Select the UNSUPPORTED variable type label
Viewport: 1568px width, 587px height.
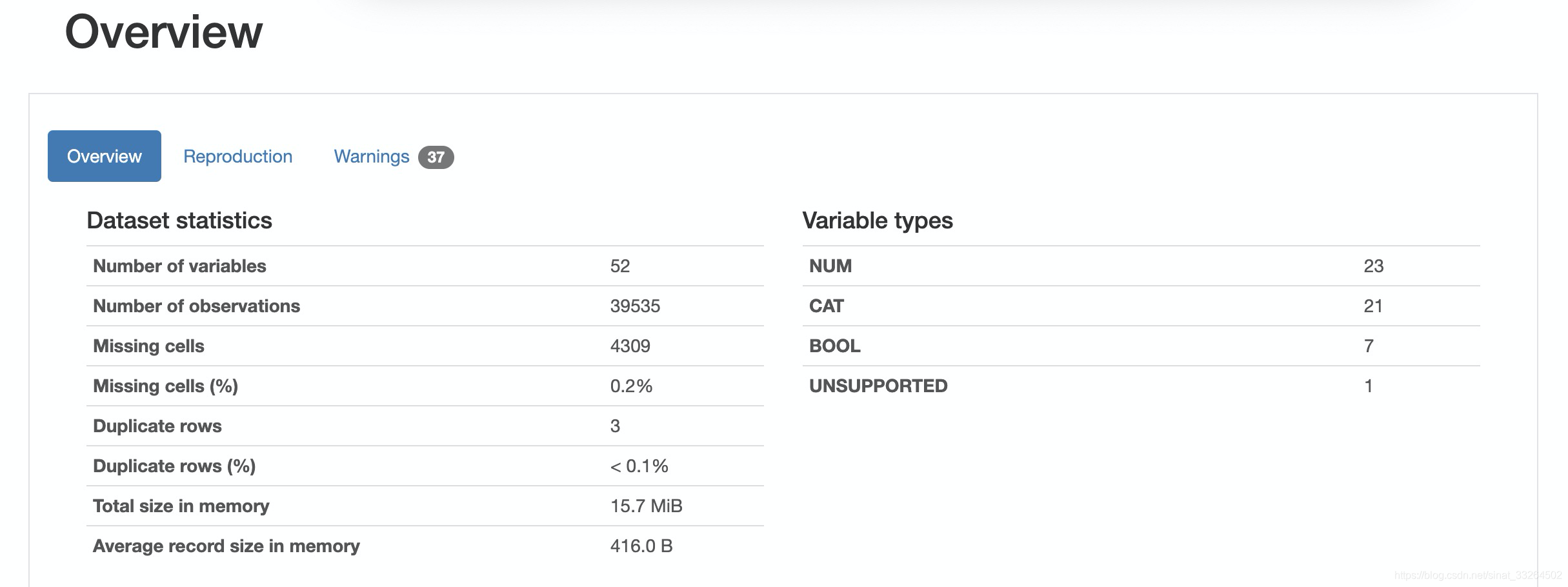pyautogui.click(x=878, y=386)
